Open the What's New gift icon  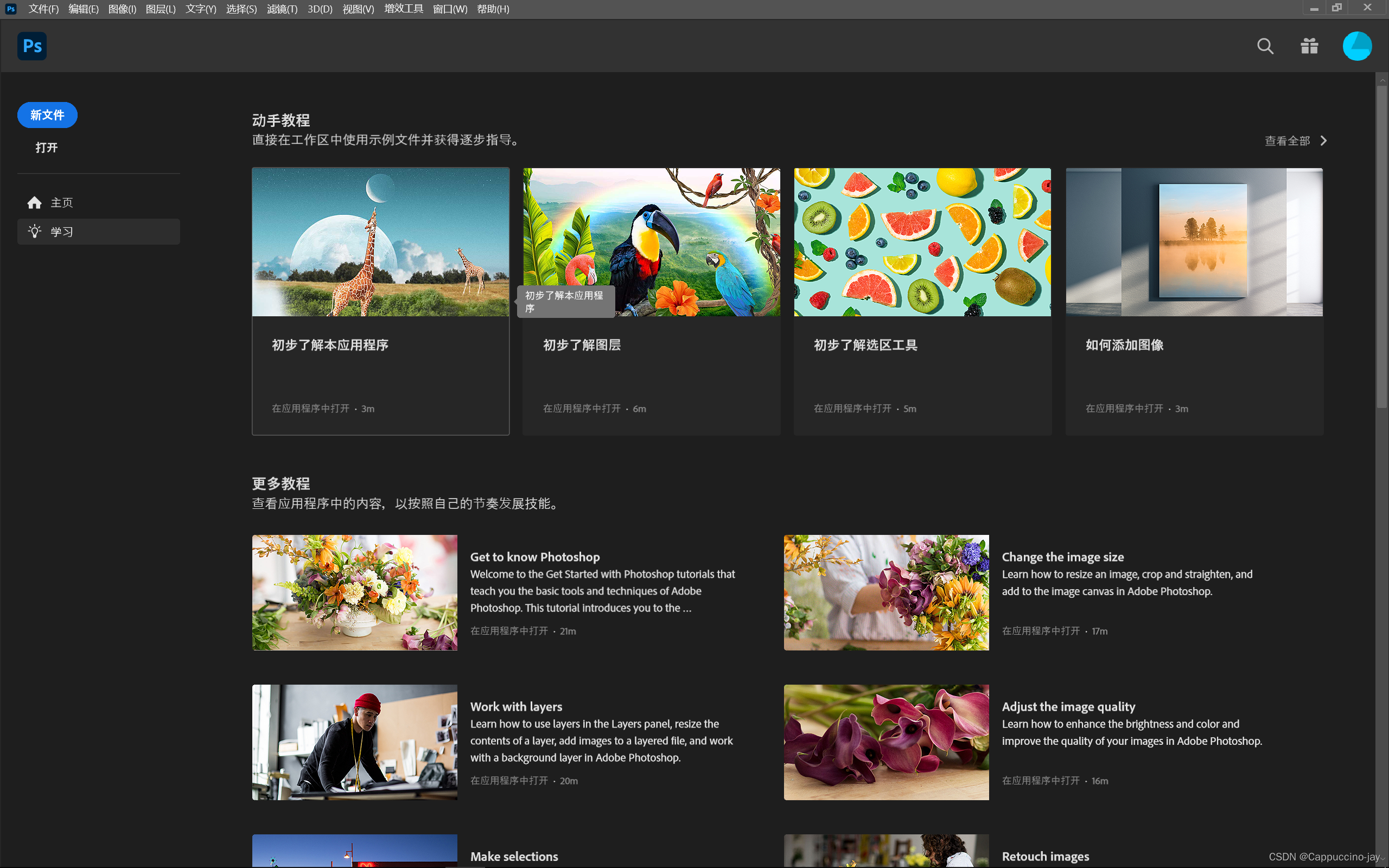(1309, 46)
